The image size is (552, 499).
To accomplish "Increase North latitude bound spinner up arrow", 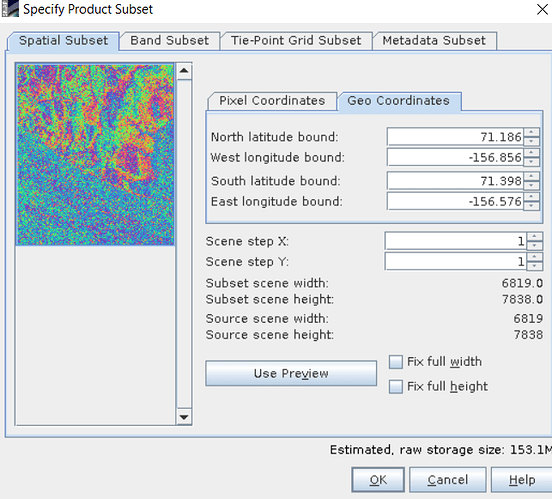I will click(x=532, y=132).
